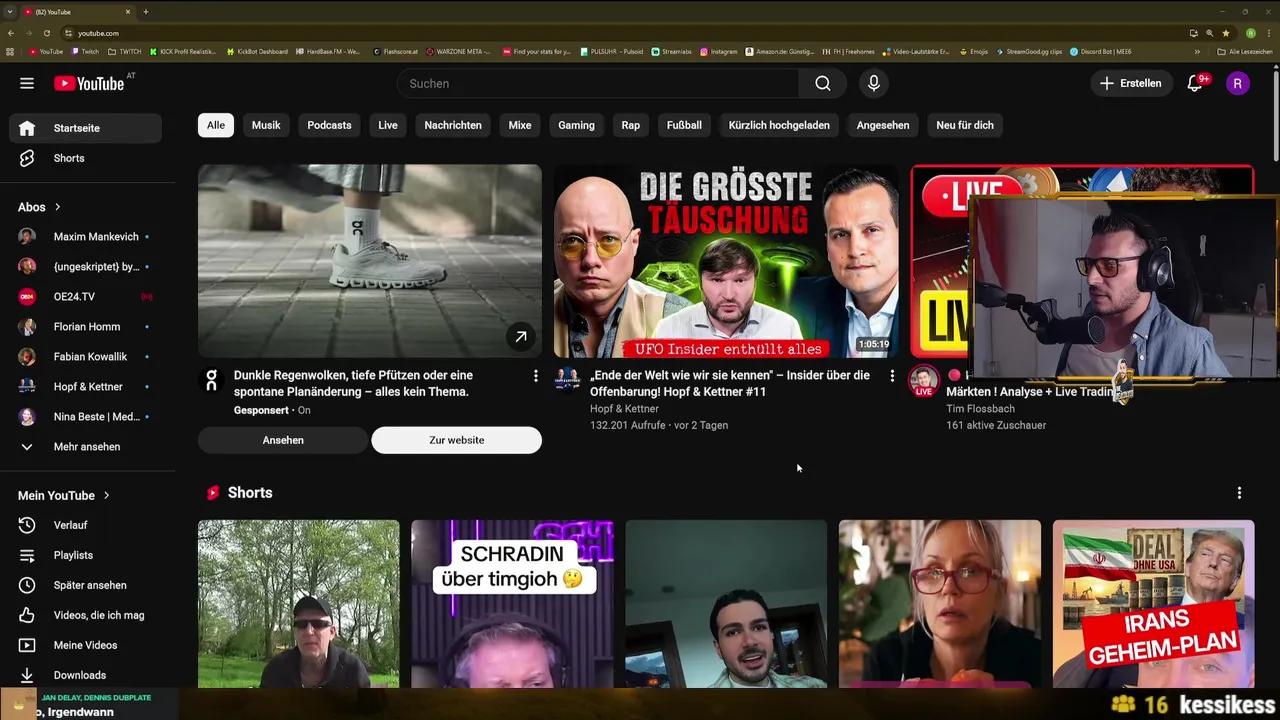Open the OE24.TV subscription
1280x720 pixels.
(85, 297)
